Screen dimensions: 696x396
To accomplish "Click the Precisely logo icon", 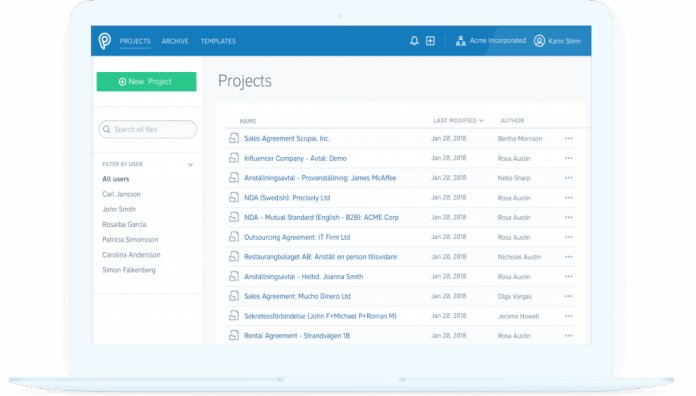I will pos(105,41).
